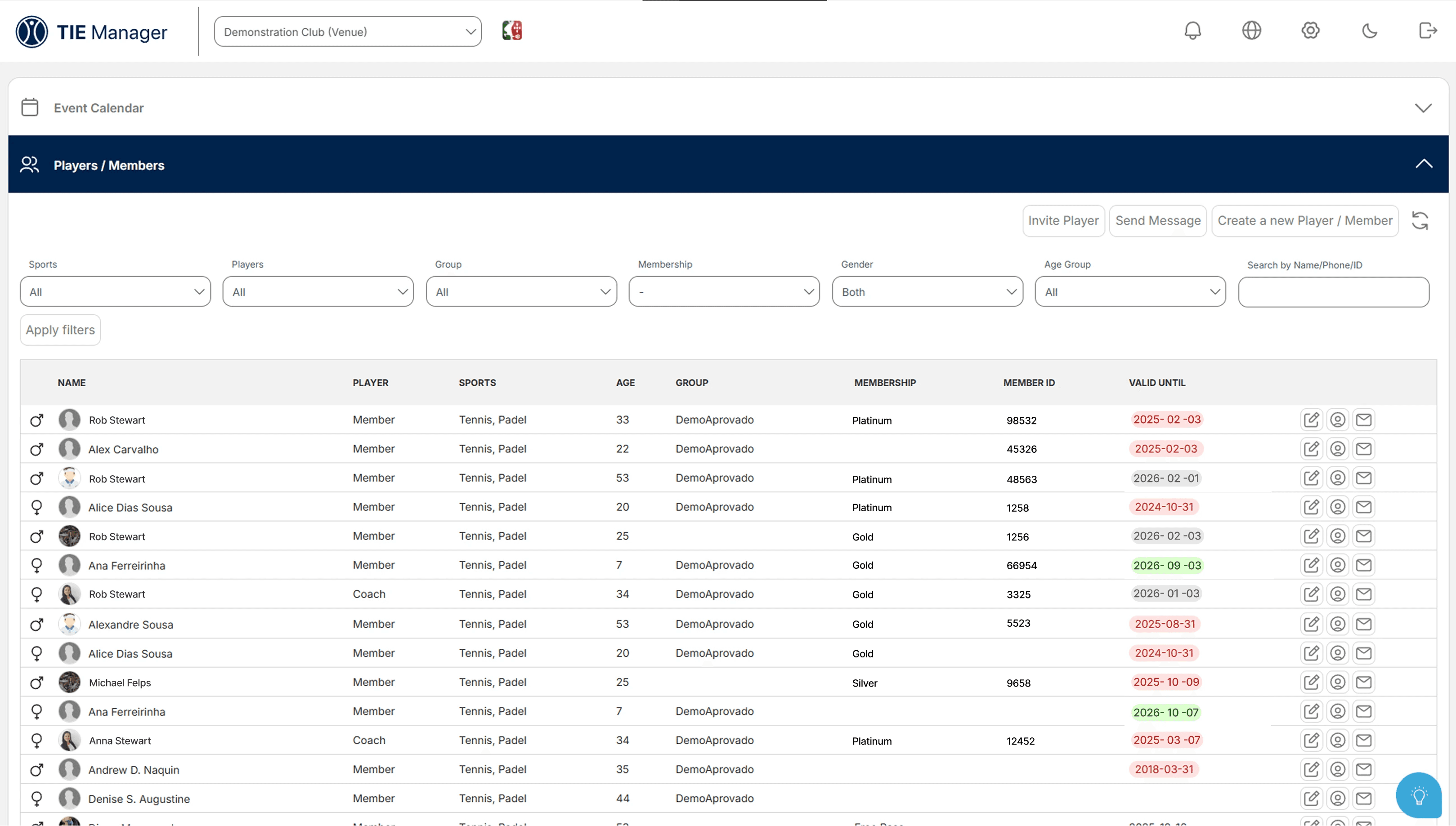
Task: Click Michael Felps avatar photo
Action: pyautogui.click(x=69, y=682)
